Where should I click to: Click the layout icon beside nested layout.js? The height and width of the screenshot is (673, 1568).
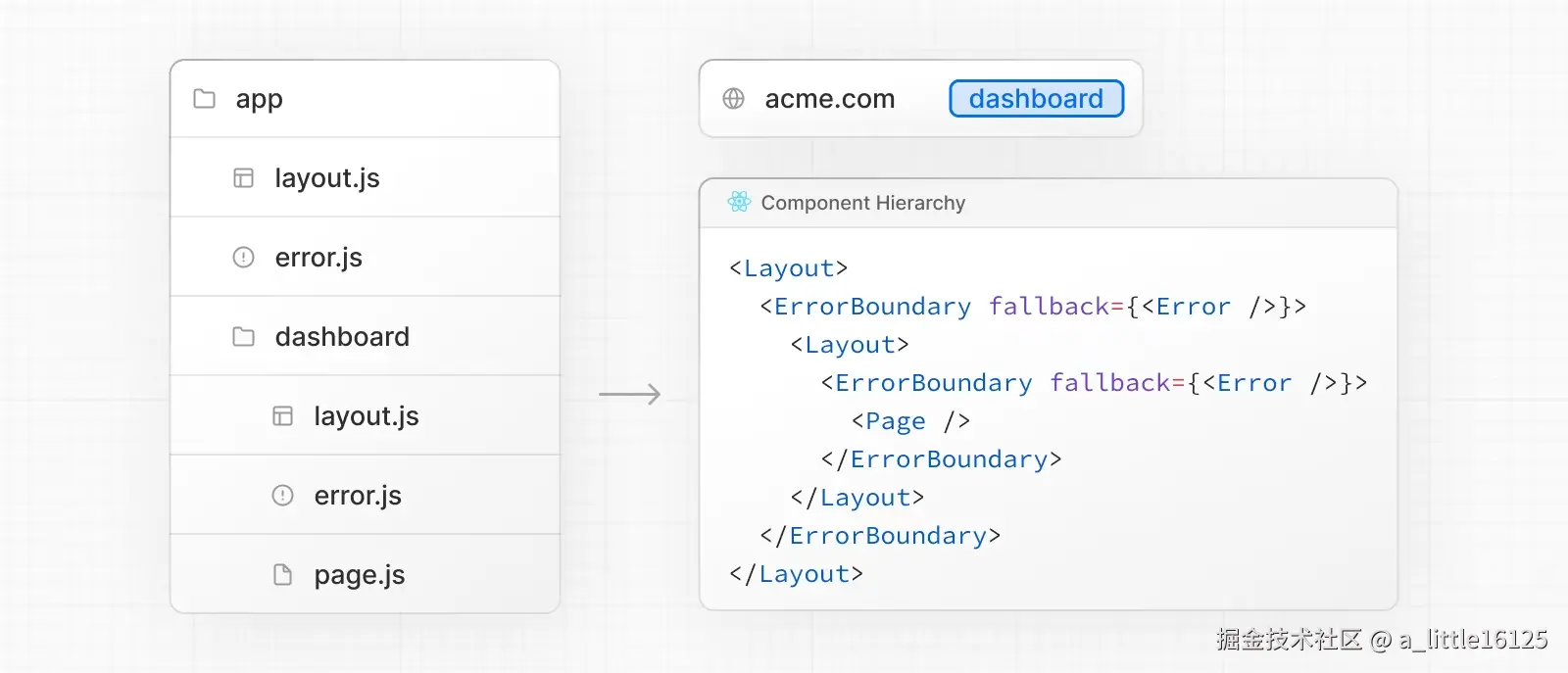coord(282,416)
